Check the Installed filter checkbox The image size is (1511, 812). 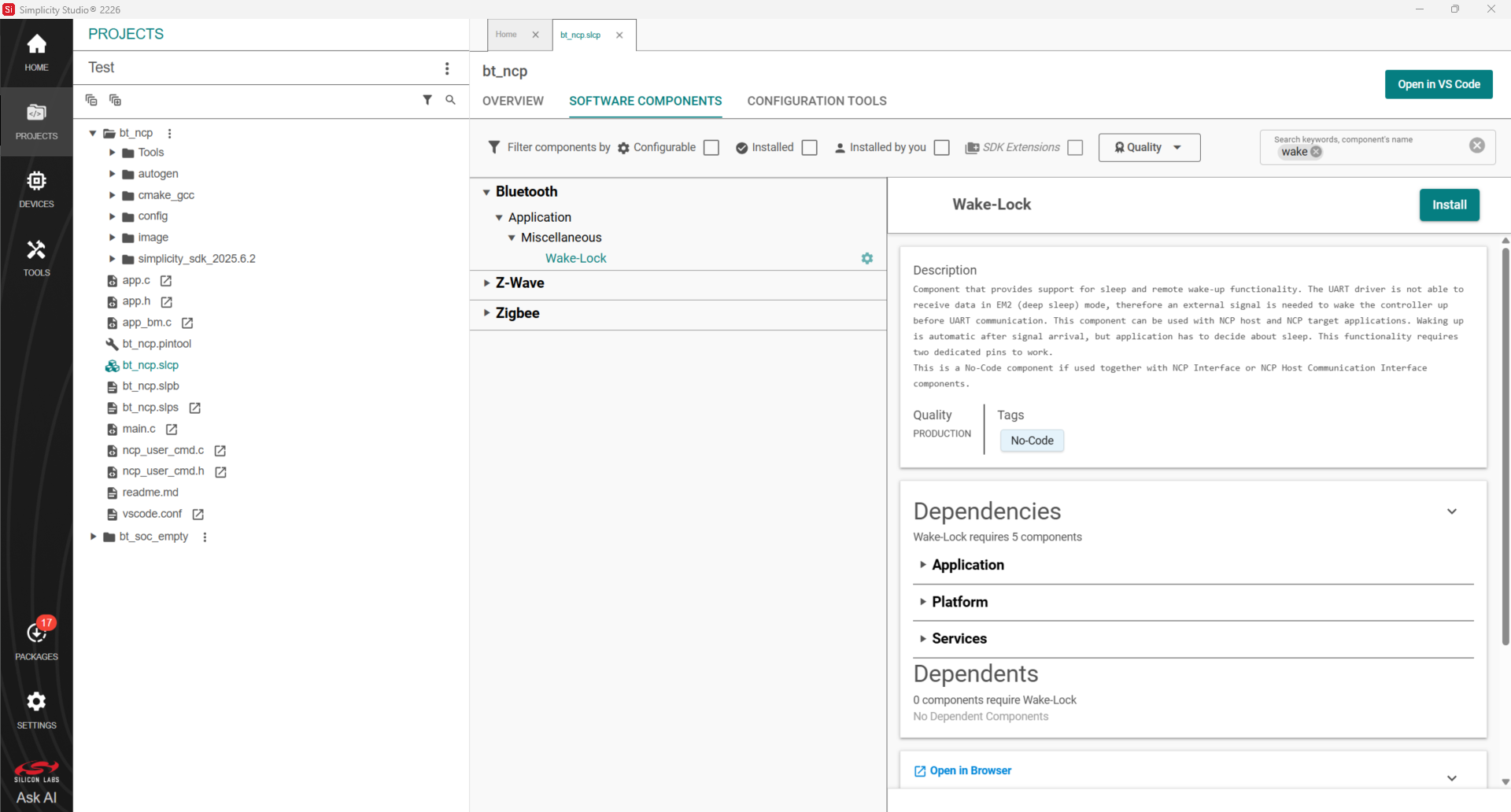(x=810, y=148)
